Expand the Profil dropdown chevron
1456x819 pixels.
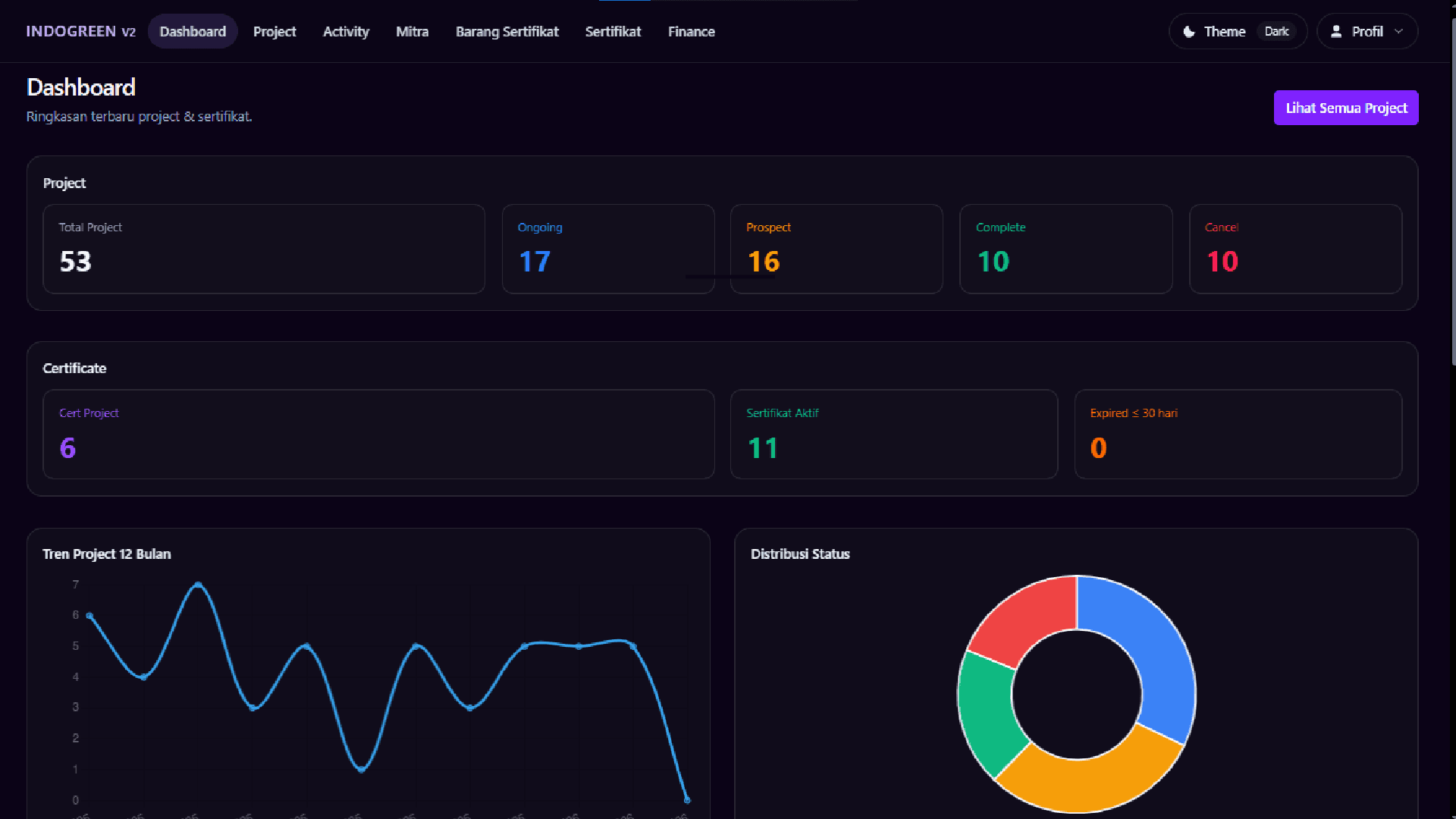tap(1399, 31)
